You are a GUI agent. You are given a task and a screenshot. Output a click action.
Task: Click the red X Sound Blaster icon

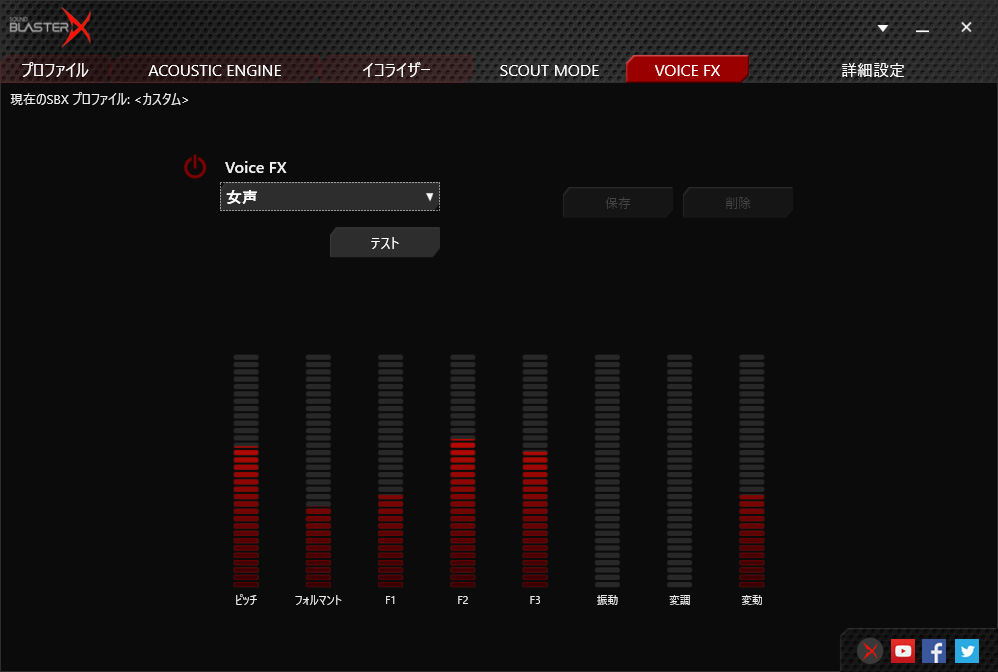871,651
